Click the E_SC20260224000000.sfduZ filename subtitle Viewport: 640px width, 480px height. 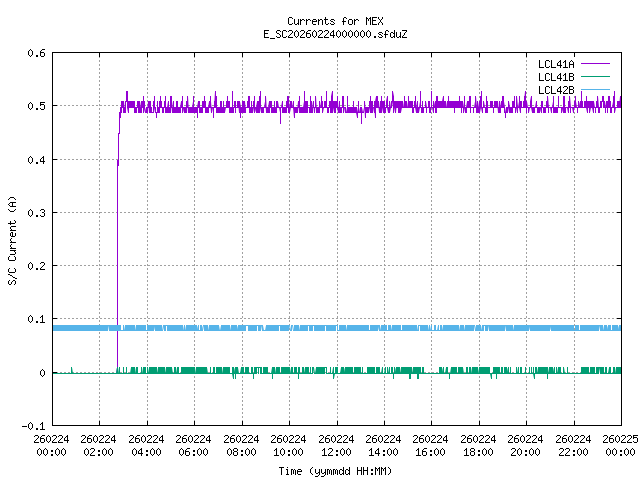pyautogui.click(x=335, y=34)
